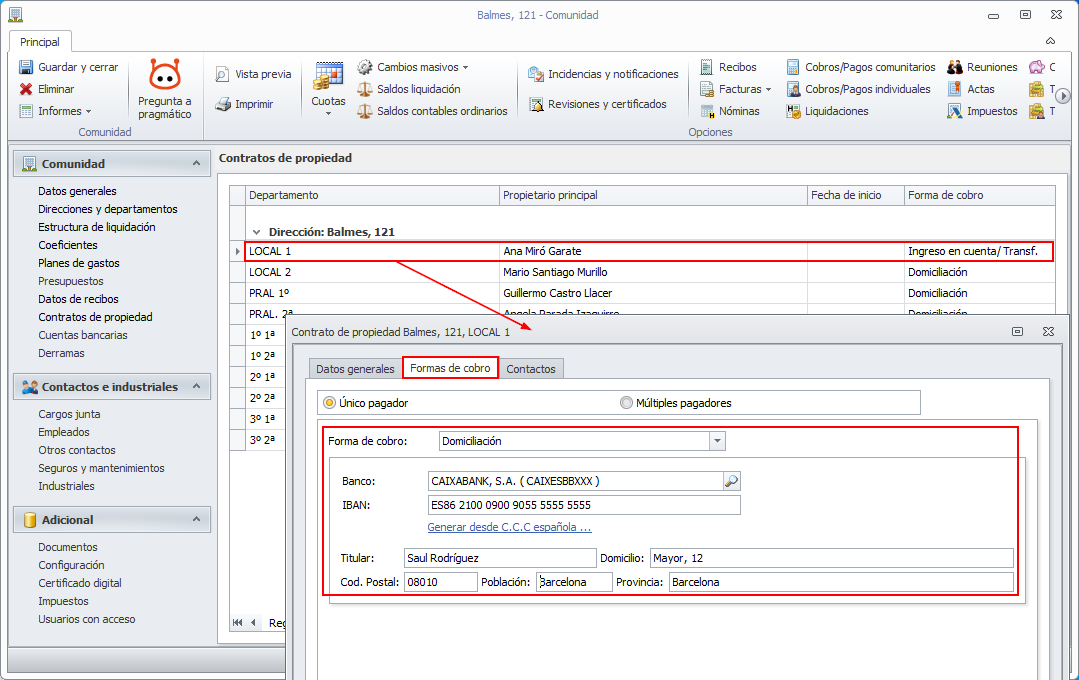Screen dimensions: 1079x680
Task: Click the Imprimir printer icon
Action: 222,105
